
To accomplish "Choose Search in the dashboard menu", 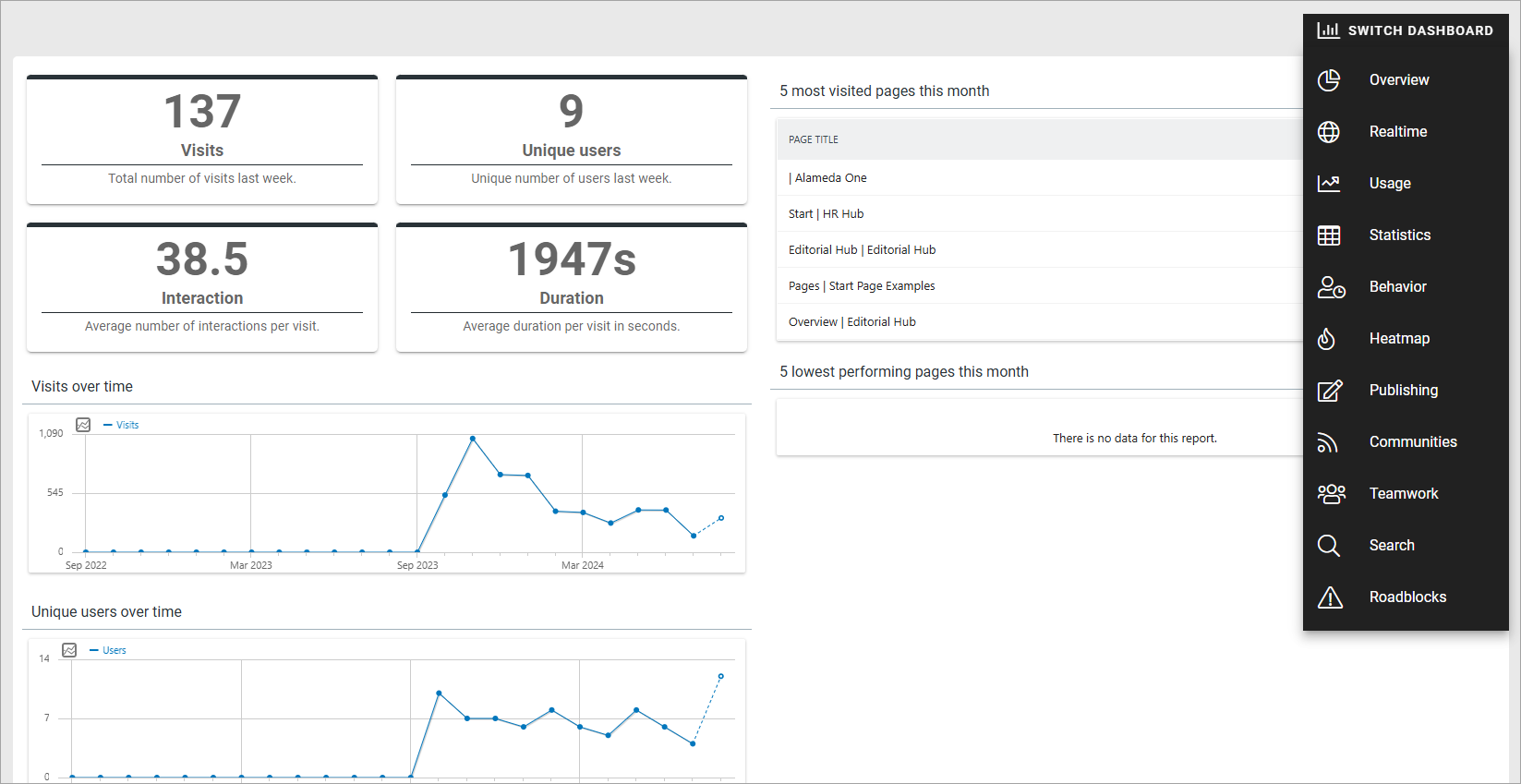I will (x=1406, y=546).
